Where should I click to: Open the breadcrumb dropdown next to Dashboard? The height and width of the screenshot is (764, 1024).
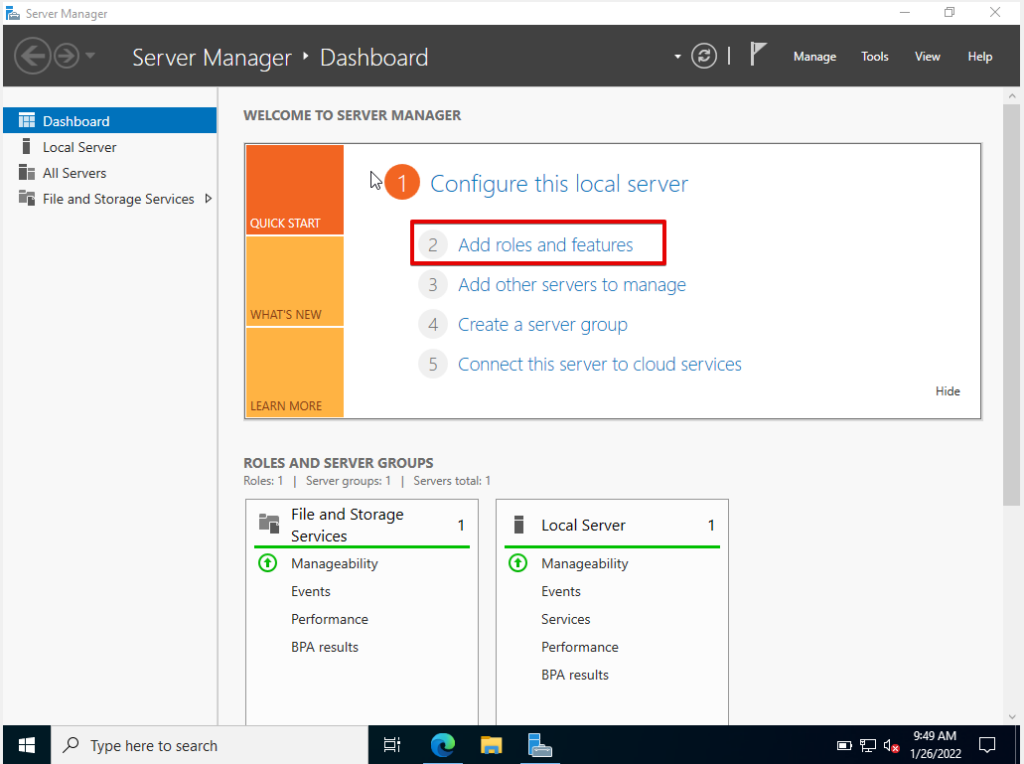[x=676, y=57]
